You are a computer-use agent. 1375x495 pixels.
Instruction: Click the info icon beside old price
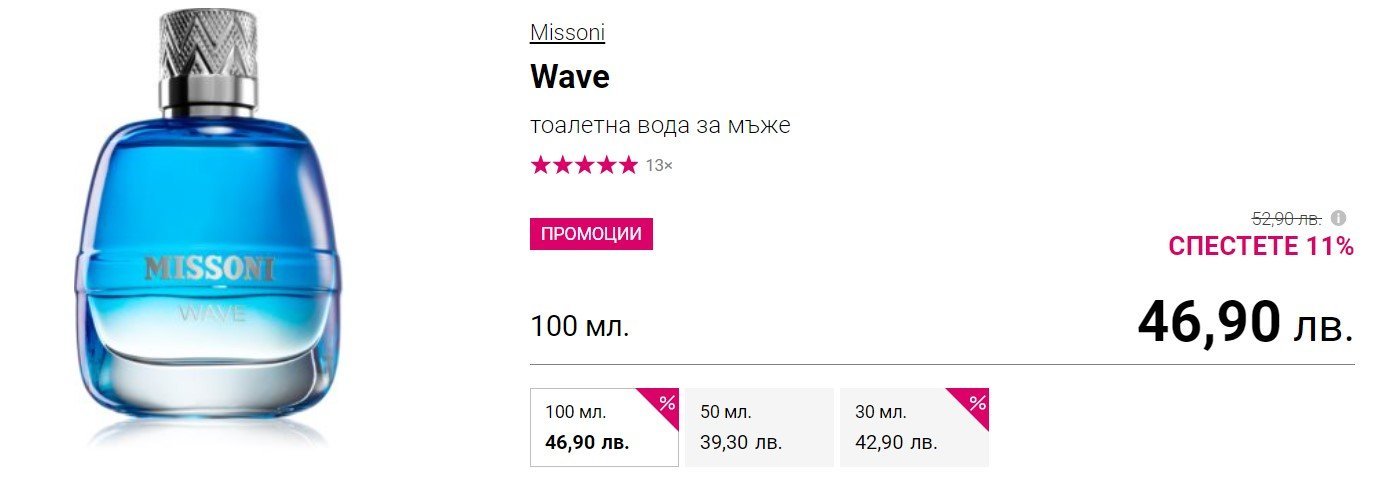[x=1339, y=218]
